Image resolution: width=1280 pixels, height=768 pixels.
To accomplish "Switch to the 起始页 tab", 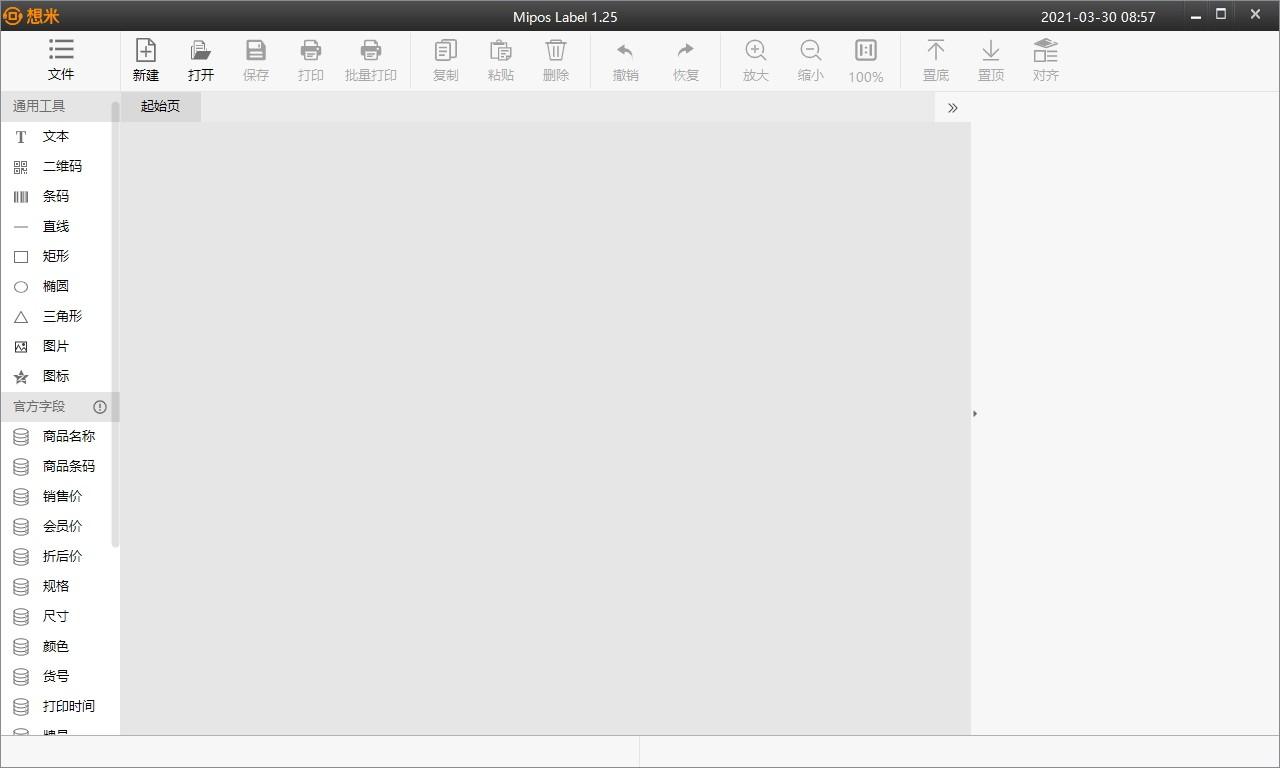I will click(161, 106).
